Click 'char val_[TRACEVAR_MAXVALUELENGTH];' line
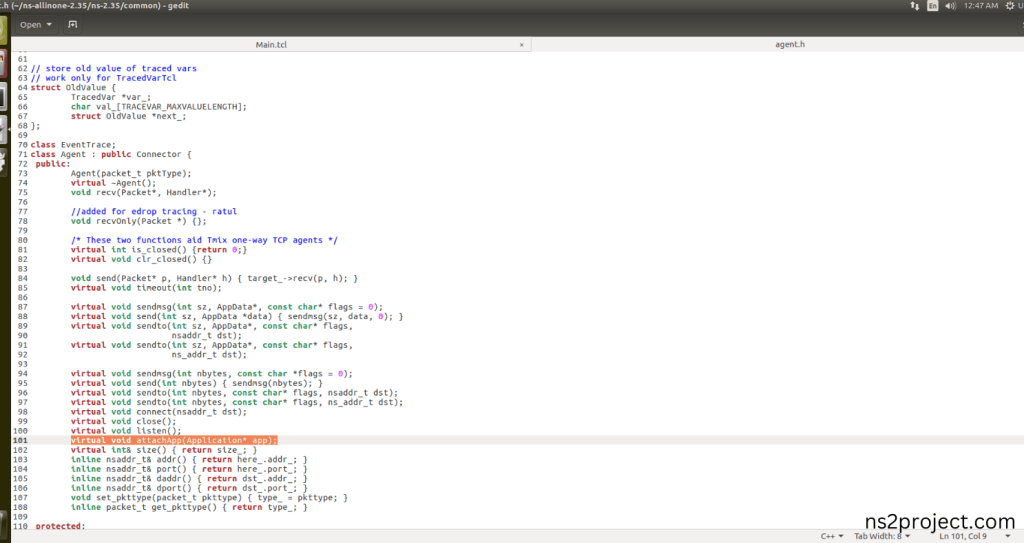 (x=159, y=107)
